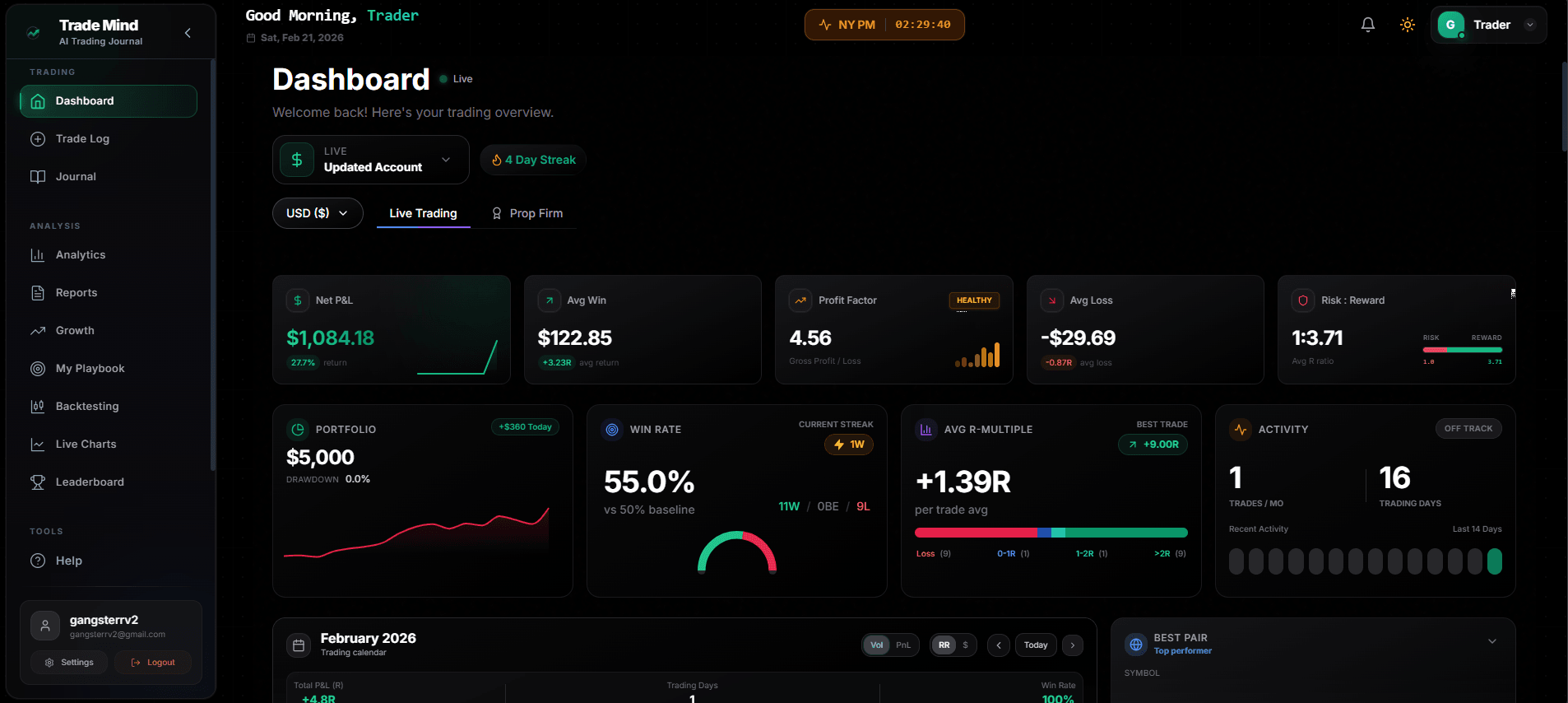1568x703 pixels.
Task: Click the Today calendar button
Action: pos(1035,645)
